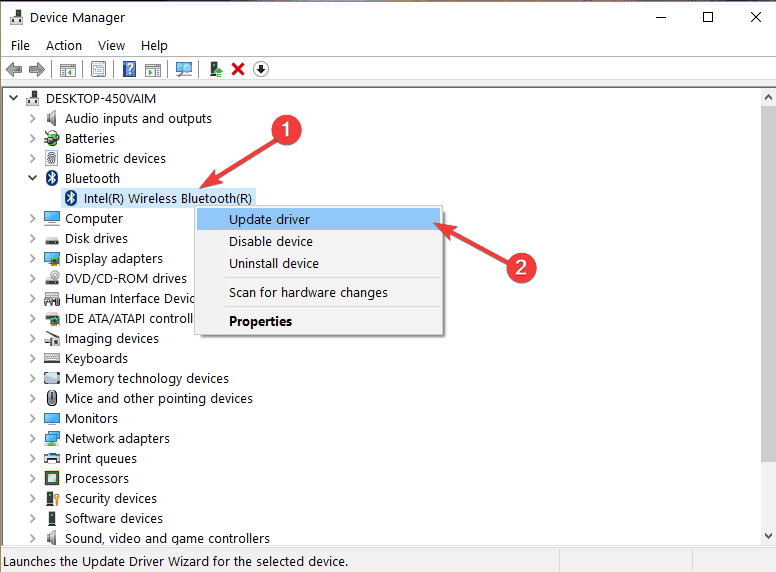Click the Batteries category icon
Image resolution: width=776 pixels, height=572 pixels.
[51, 138]
